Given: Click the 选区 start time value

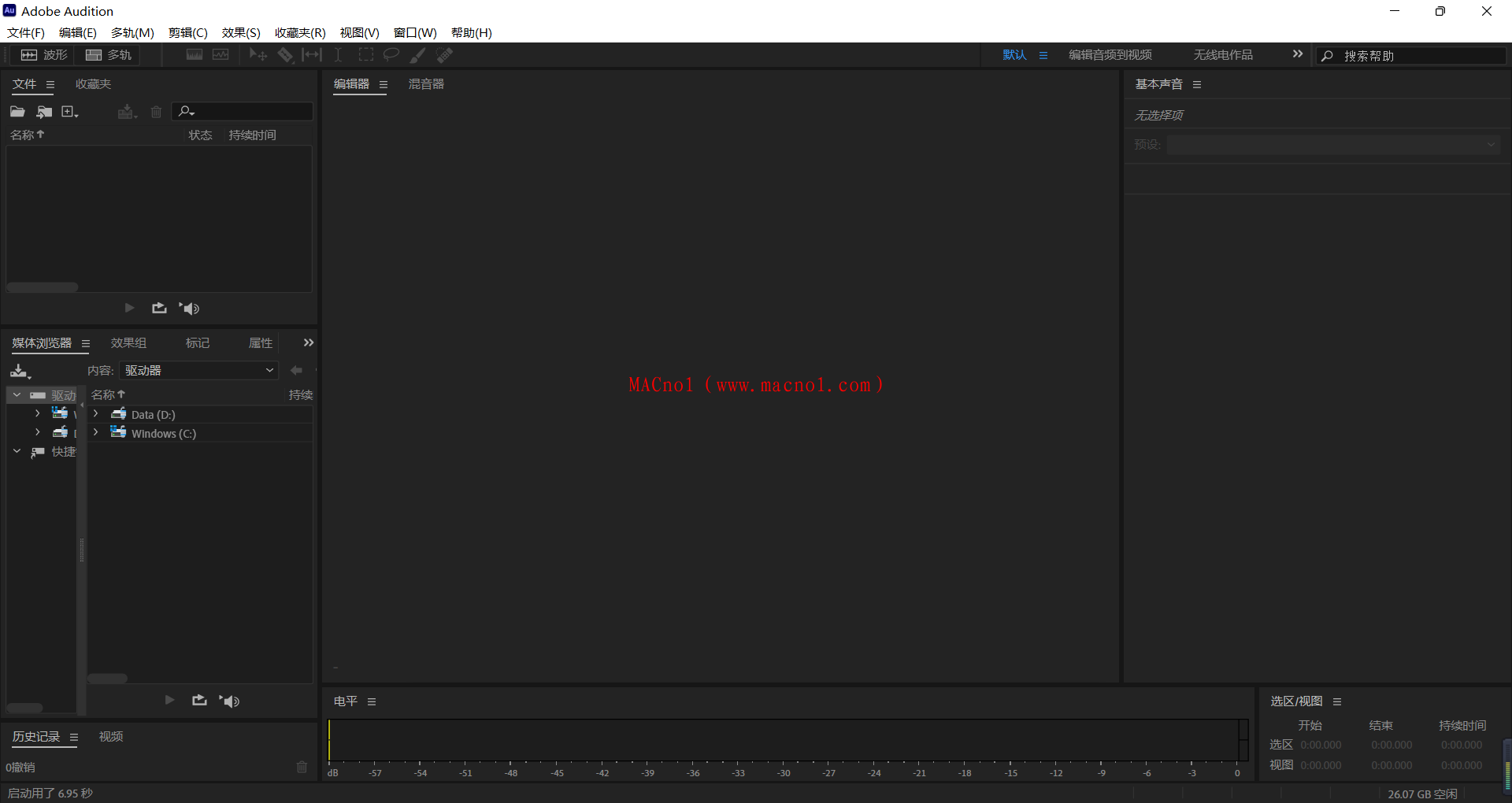Looking at the screenshot, I should pos(1321,745).
